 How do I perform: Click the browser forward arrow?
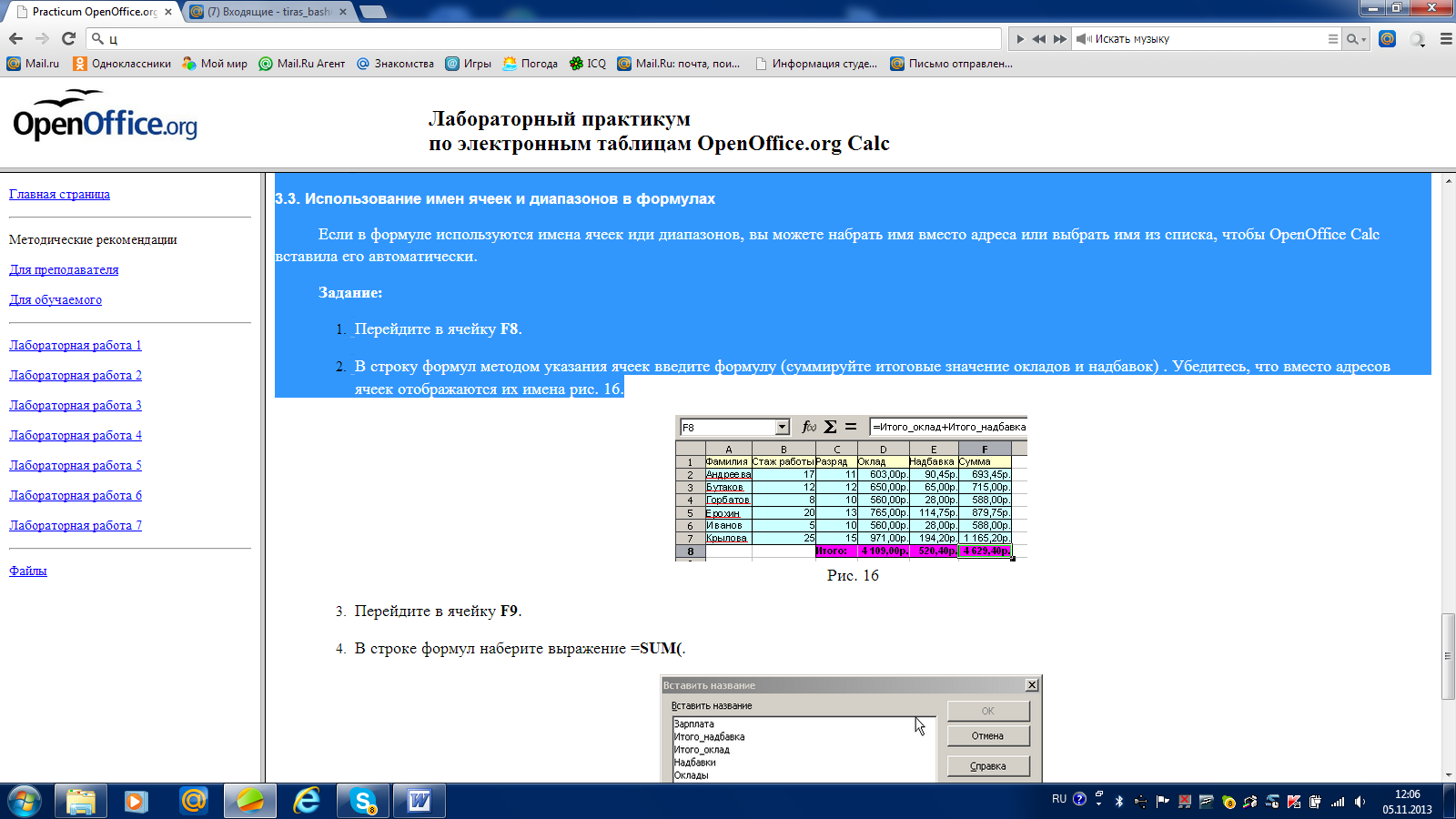coord(42,38)
